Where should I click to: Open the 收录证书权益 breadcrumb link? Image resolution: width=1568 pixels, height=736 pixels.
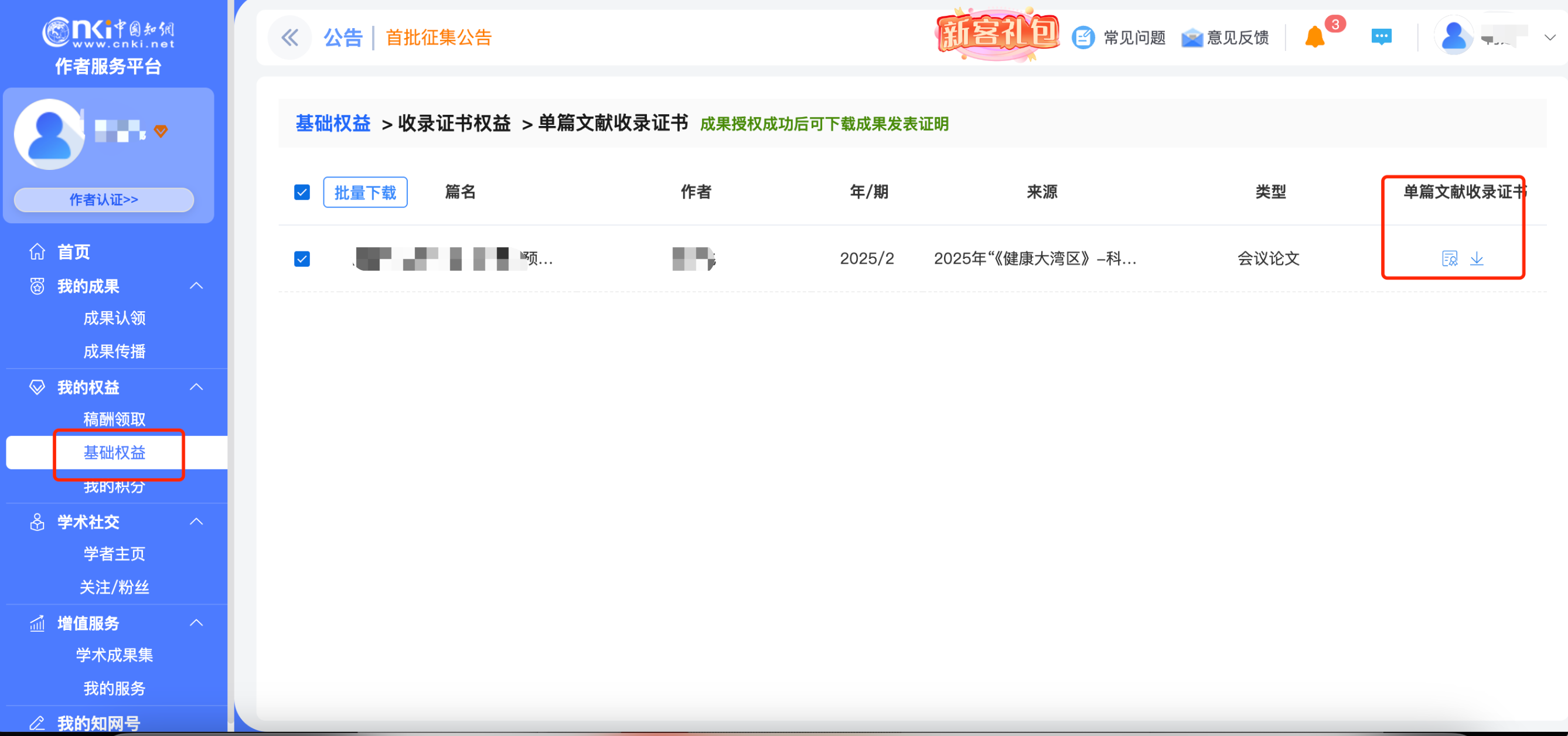455,123
